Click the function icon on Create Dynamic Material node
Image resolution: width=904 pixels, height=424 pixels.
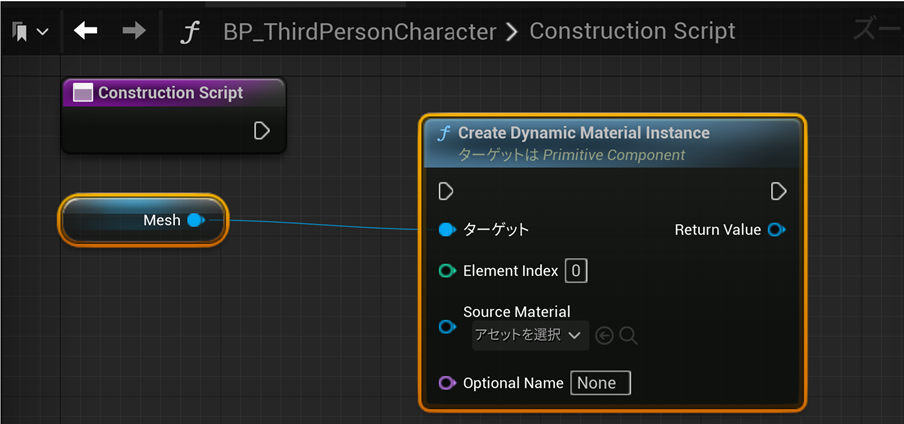pyautogui.click(x=443, y=134)
